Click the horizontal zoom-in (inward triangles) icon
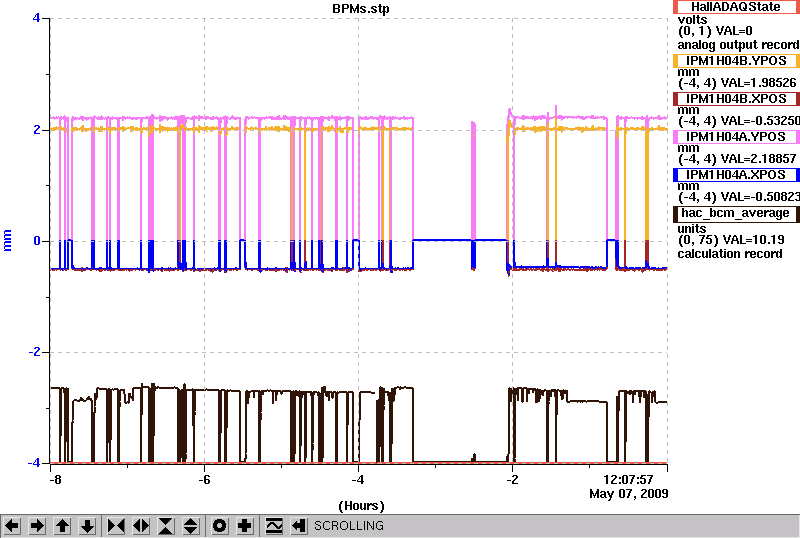Screen dimensions: 800x538 (x=116, y=526)
